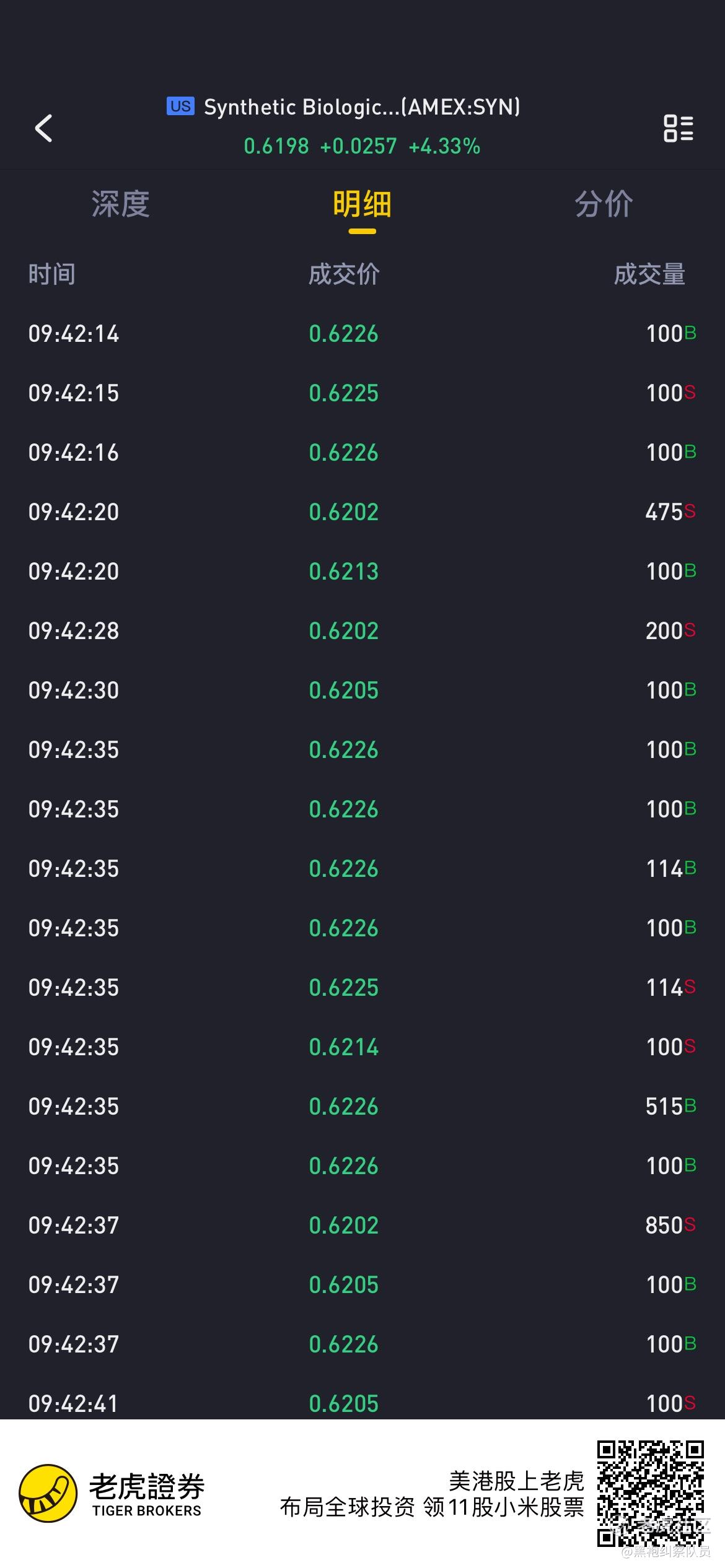Tap the 0.6198 current price
The image size is (725, 1568).
coord(276,146)
